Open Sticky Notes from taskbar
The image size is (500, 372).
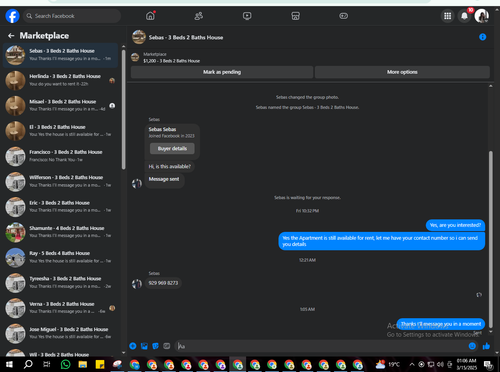coord(100,364)
